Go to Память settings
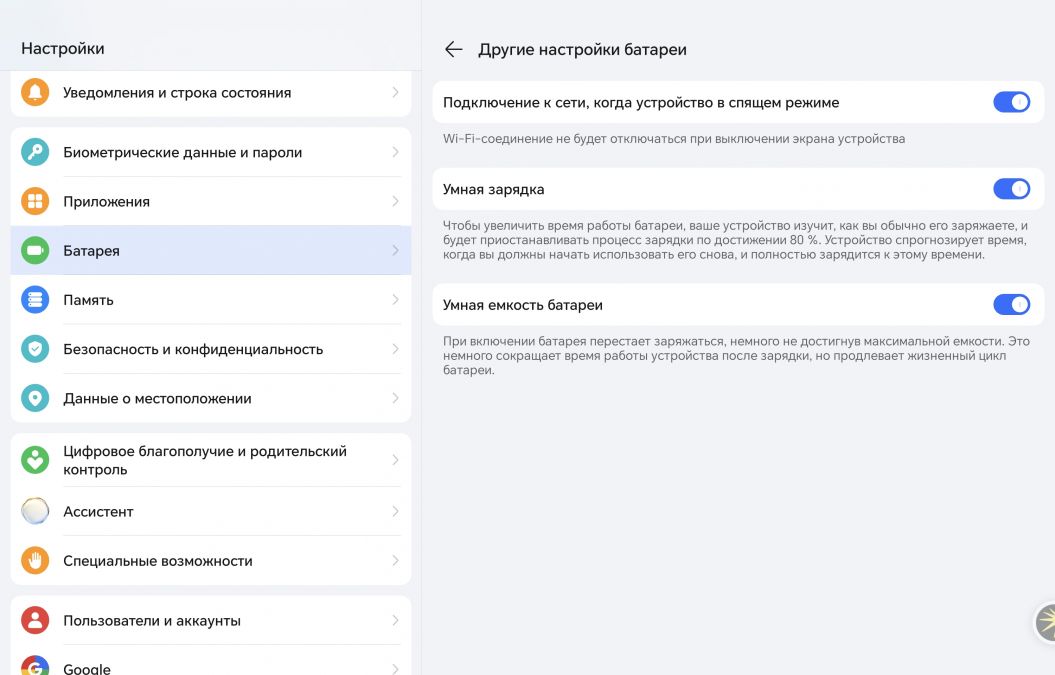 point(211,299)
